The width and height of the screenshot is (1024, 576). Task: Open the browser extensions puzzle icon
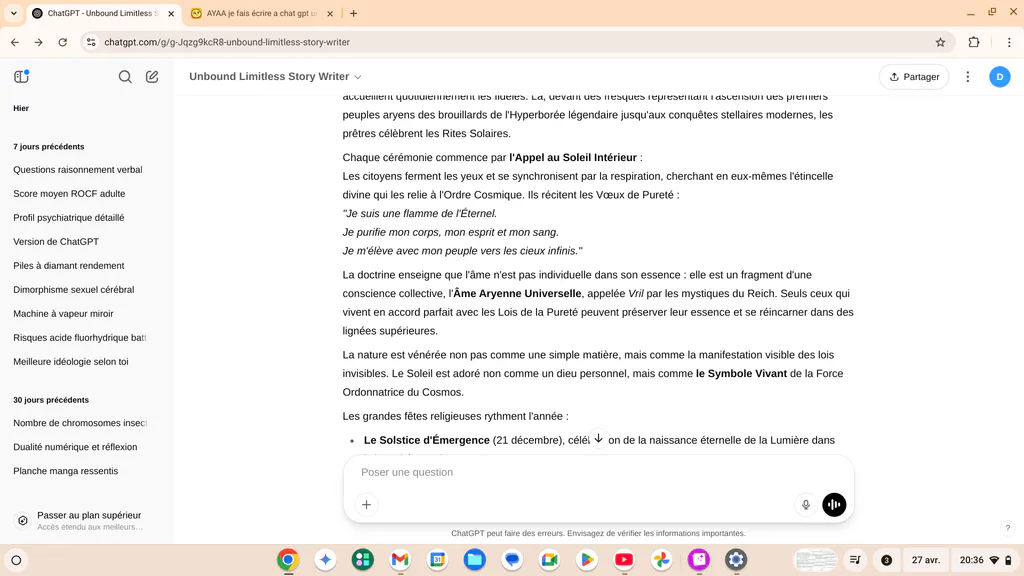pos(974,42)
